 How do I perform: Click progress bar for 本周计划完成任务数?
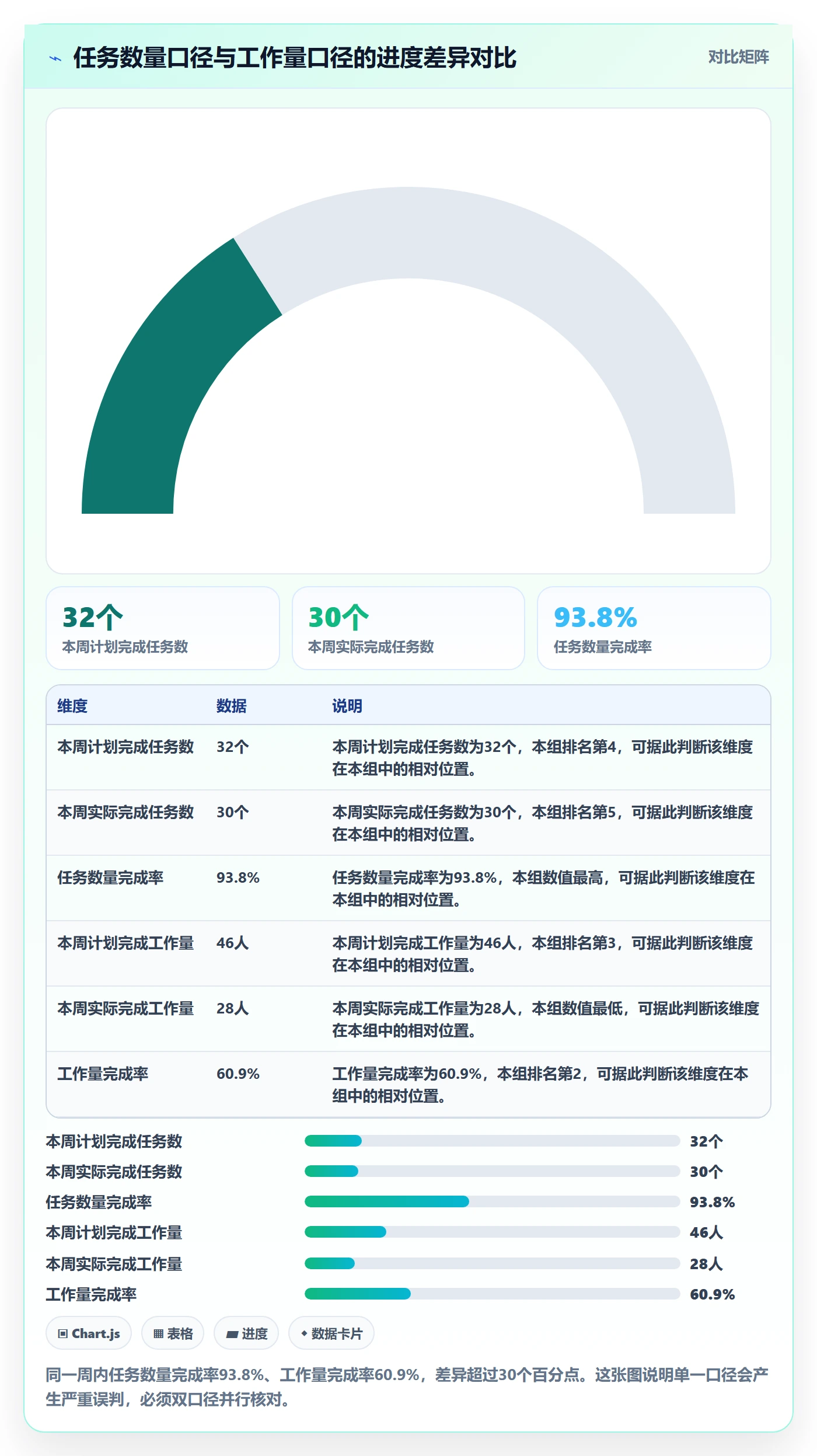click(492, 1141)
